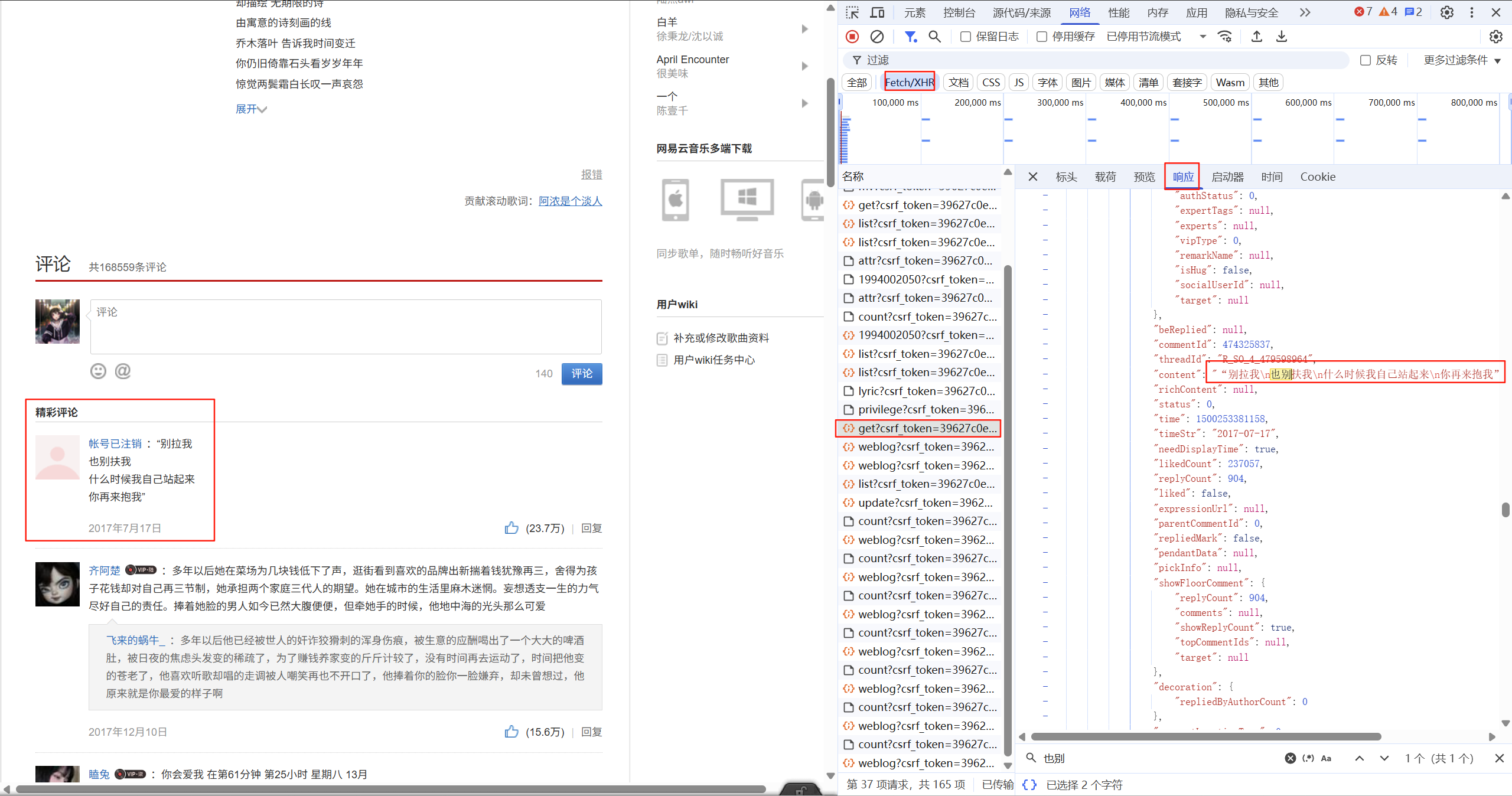This screenshot has width=1512, height=796.
Task: Click the clear network log icon
Action: click(877, 37)
